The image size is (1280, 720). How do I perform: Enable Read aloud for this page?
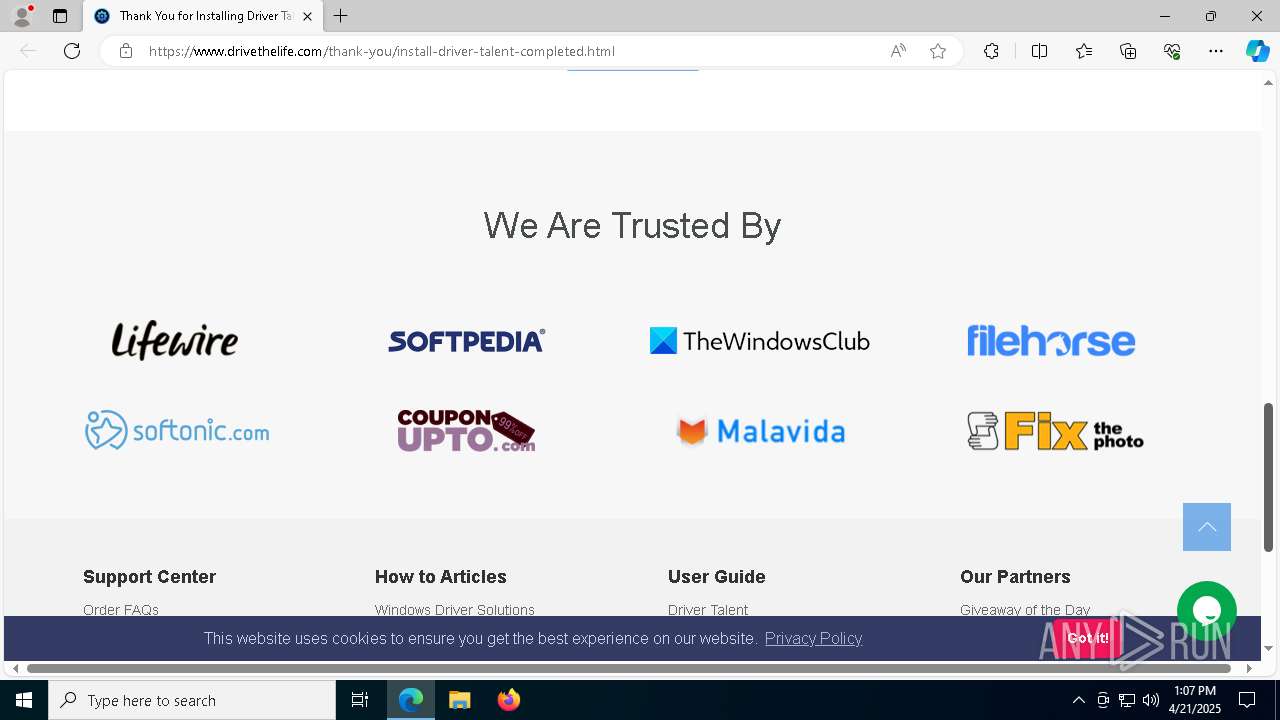(x=898, y=51)
